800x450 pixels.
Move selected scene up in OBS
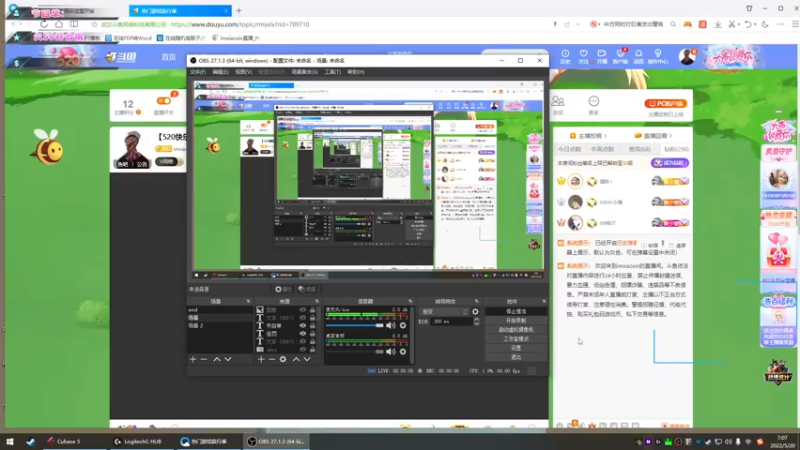[217, 359]
